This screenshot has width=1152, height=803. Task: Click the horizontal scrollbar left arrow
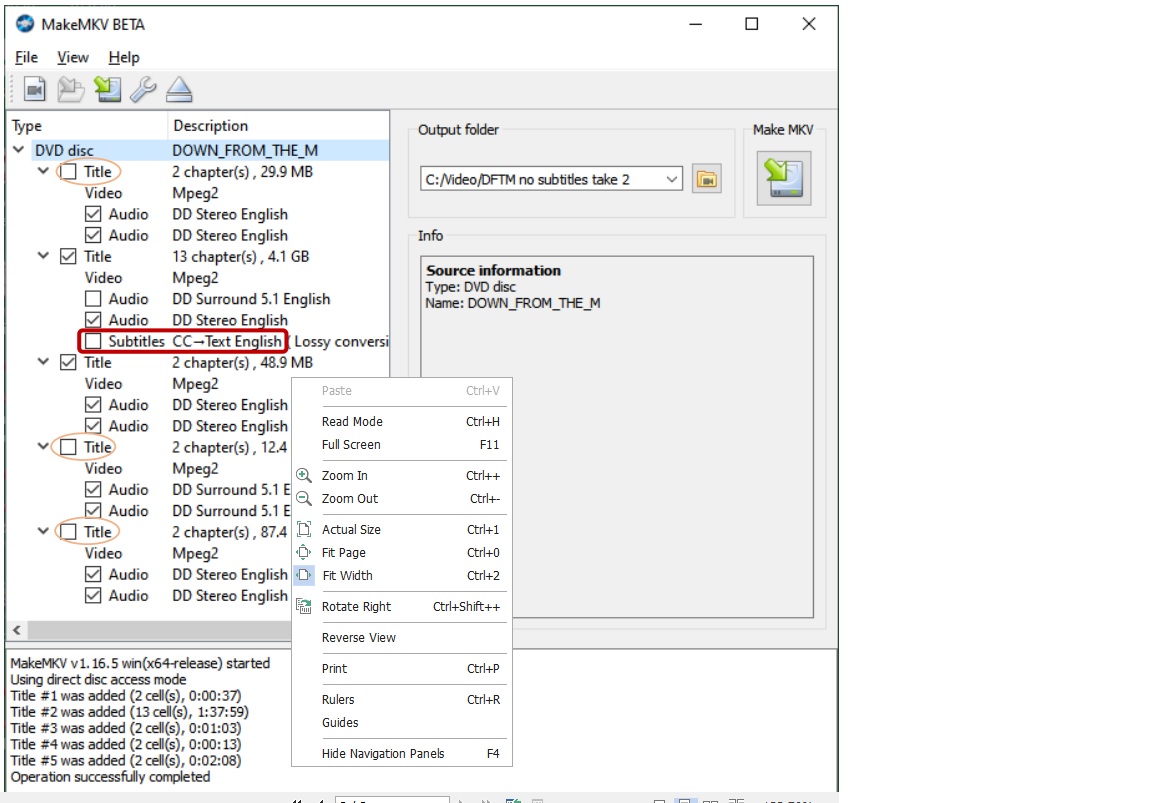(16, 631)
